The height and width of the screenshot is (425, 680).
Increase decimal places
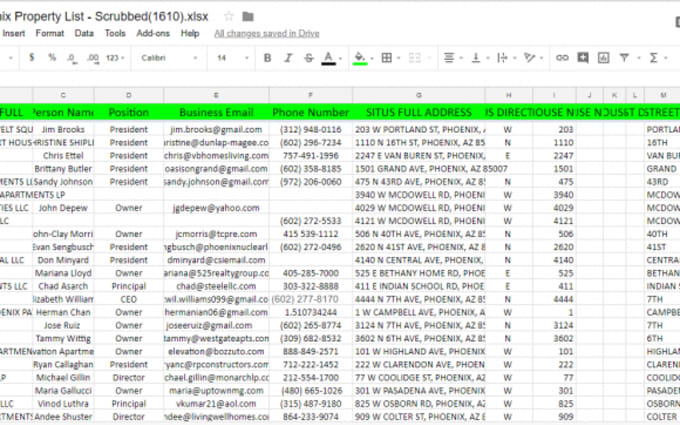click(x=93, y=58)
